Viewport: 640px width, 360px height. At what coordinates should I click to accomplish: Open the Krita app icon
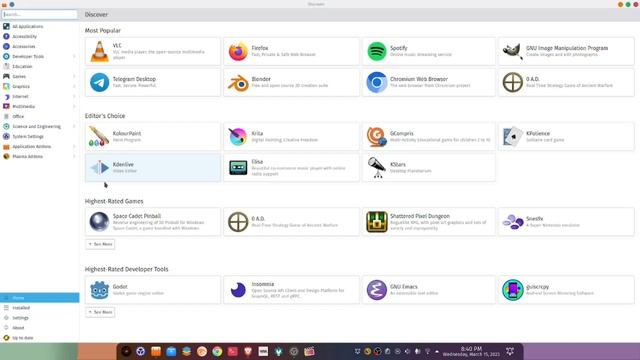(238, 137)
